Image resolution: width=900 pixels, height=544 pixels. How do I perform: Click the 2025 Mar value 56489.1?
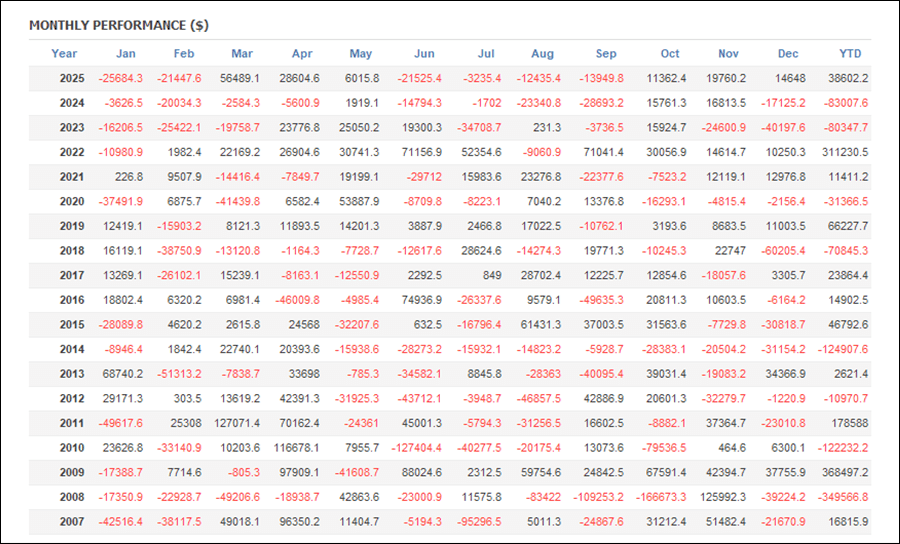[239, 78]
